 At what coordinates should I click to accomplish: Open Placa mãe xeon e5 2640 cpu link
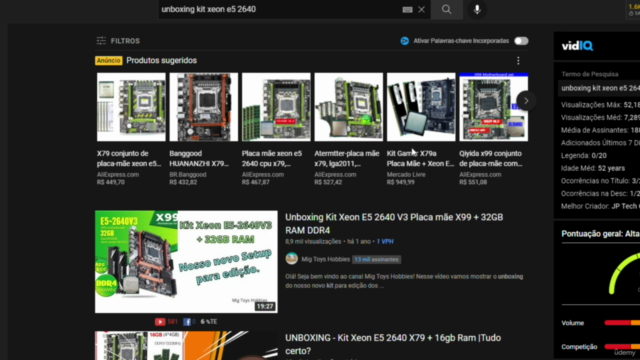272,158
